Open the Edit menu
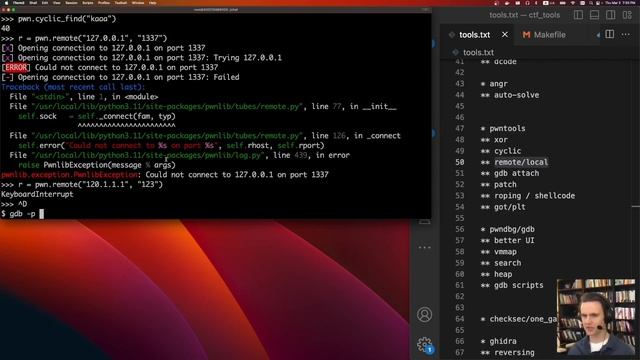The height and width of the screenshot is (360, 640). coord(45,3)
